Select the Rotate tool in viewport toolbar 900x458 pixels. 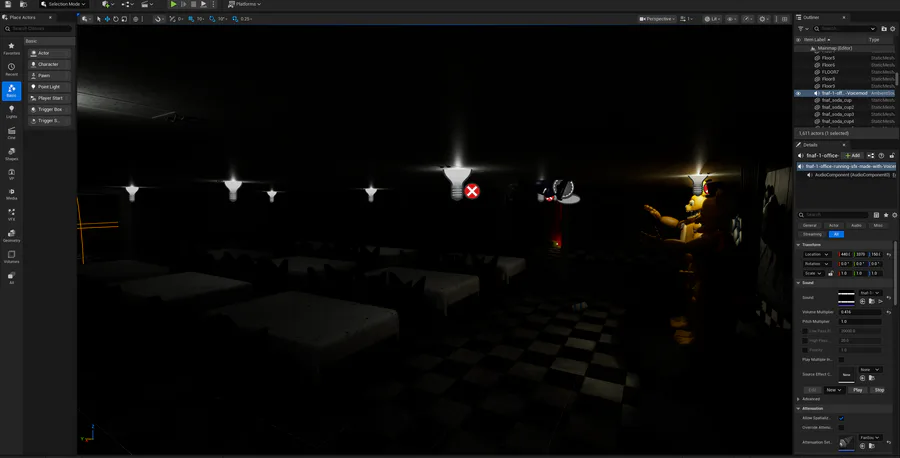pos(115,19)
